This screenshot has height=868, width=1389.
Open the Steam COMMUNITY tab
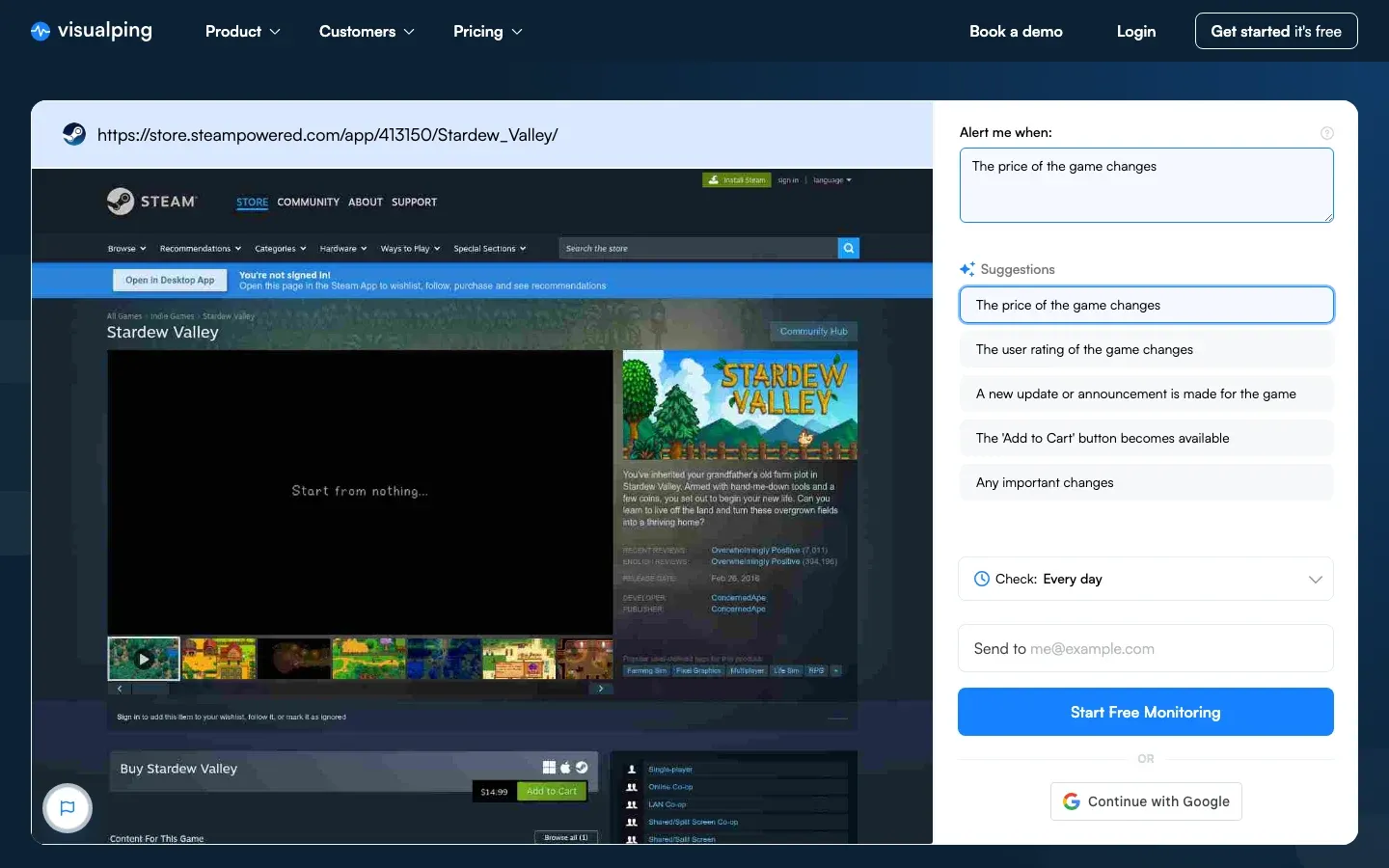(309, 202)
